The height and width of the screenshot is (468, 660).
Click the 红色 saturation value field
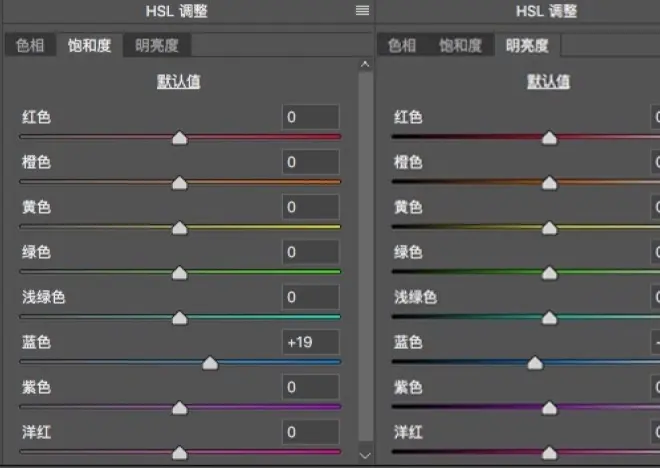(x=311, y=117)
